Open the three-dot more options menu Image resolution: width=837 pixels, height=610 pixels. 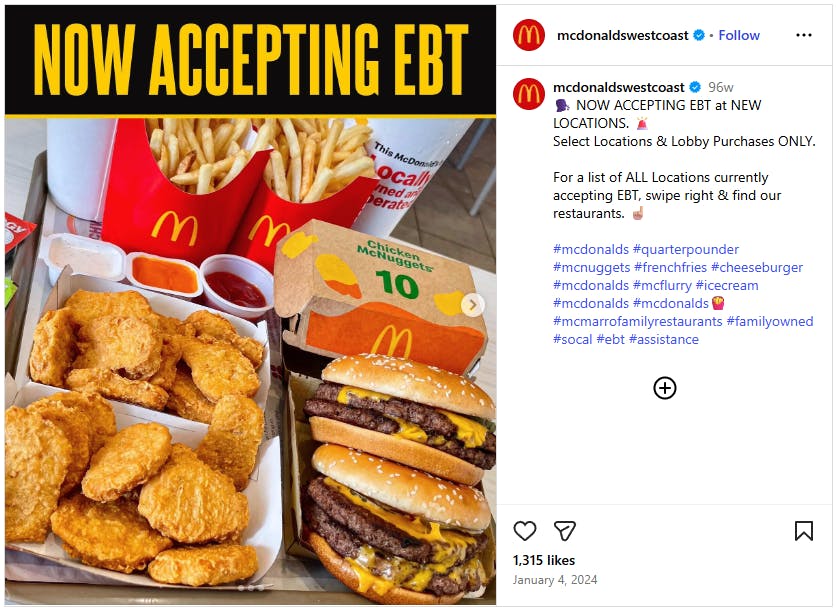[x=803, y=35]
